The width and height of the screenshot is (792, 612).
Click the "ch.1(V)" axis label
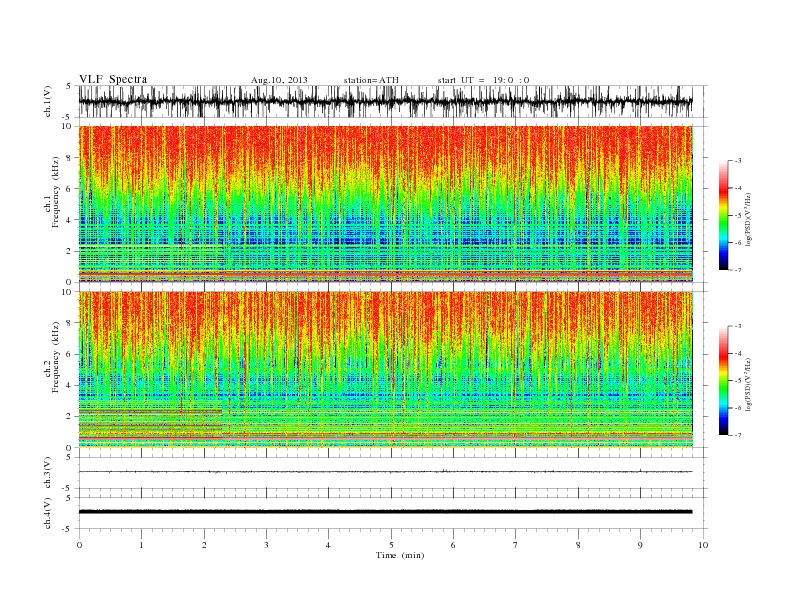coord(48,103)
